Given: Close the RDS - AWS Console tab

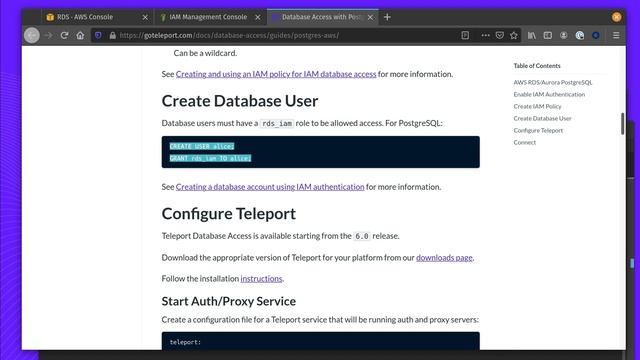Looking at the screenshot, I should pos(145,17).
